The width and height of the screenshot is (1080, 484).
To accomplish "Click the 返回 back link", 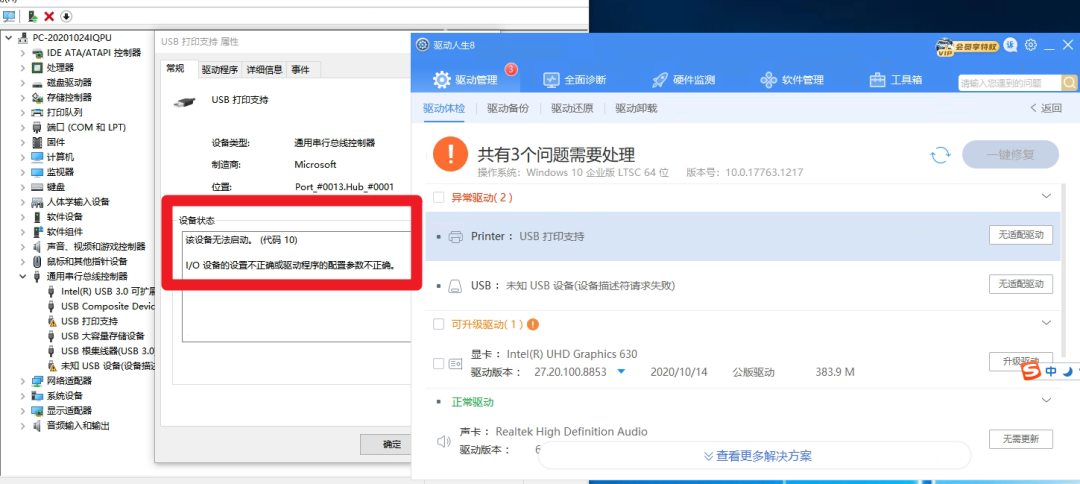I will click(1046, 108).
